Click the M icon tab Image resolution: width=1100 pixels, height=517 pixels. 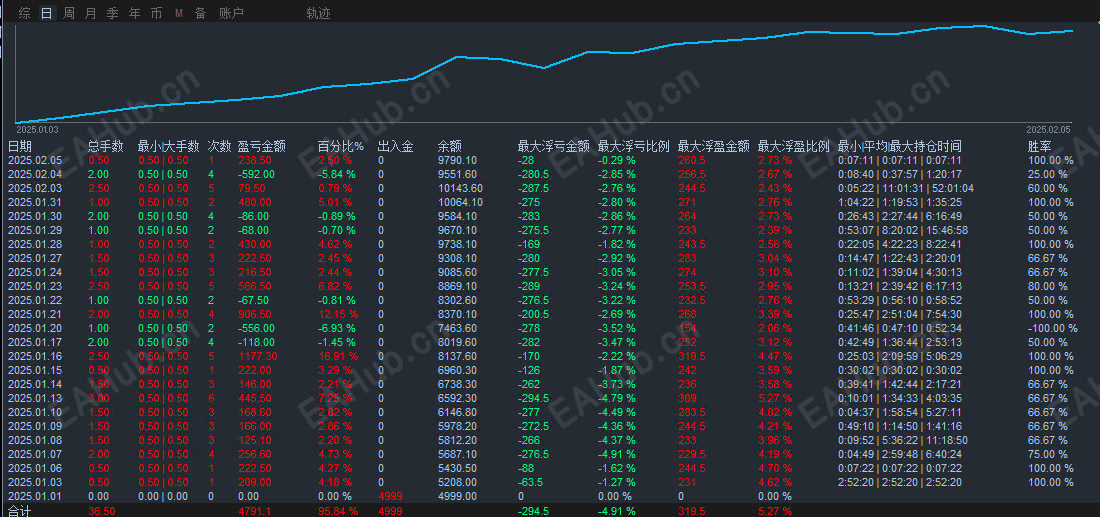click(179, 13)
